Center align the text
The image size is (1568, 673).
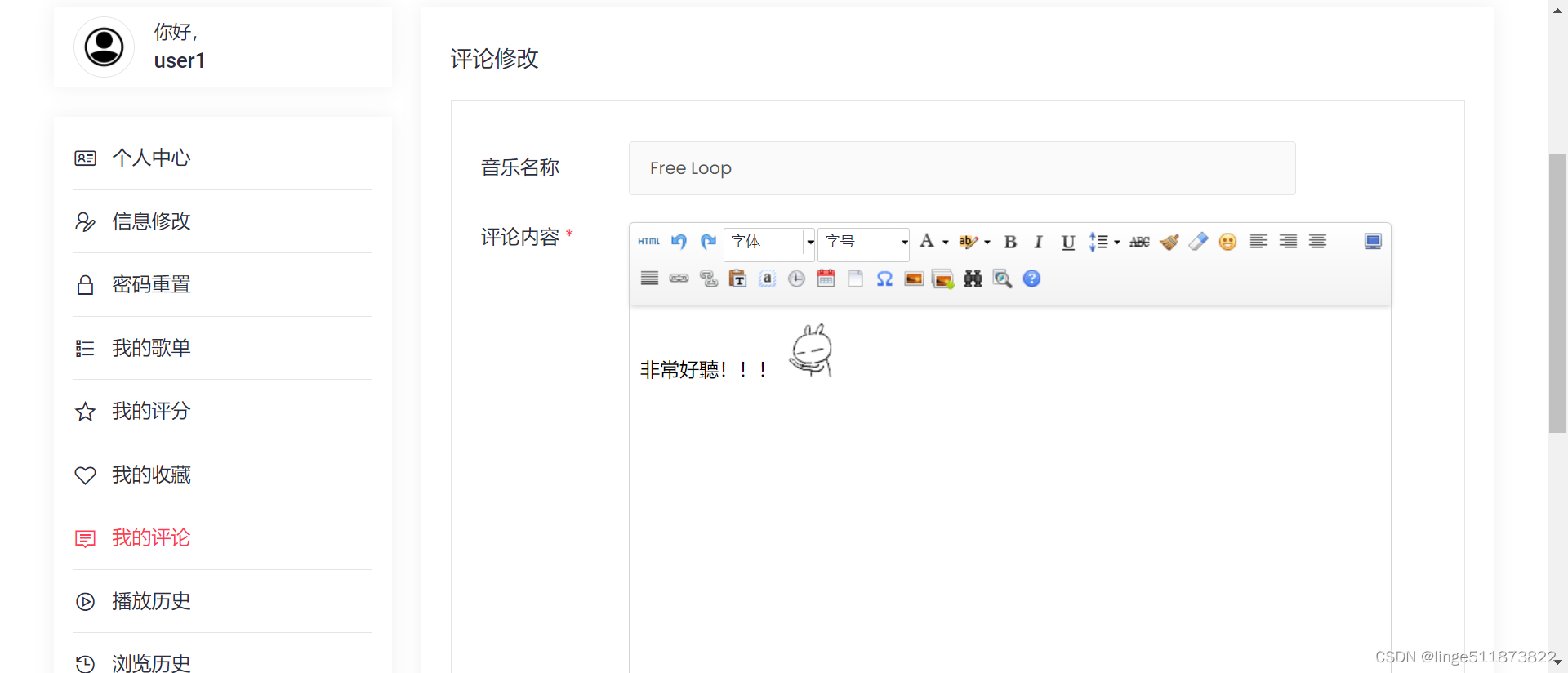tap(1317, 242)
